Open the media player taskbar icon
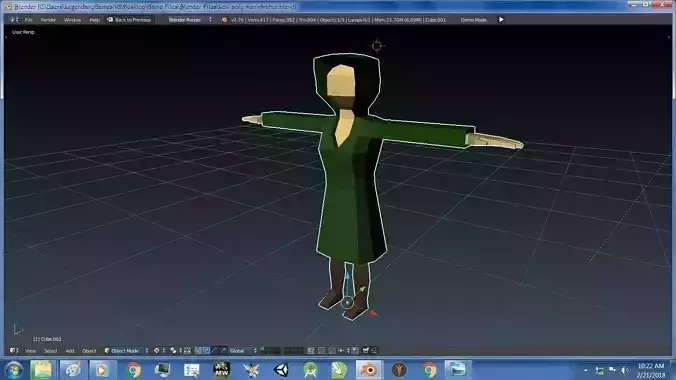 102,370
